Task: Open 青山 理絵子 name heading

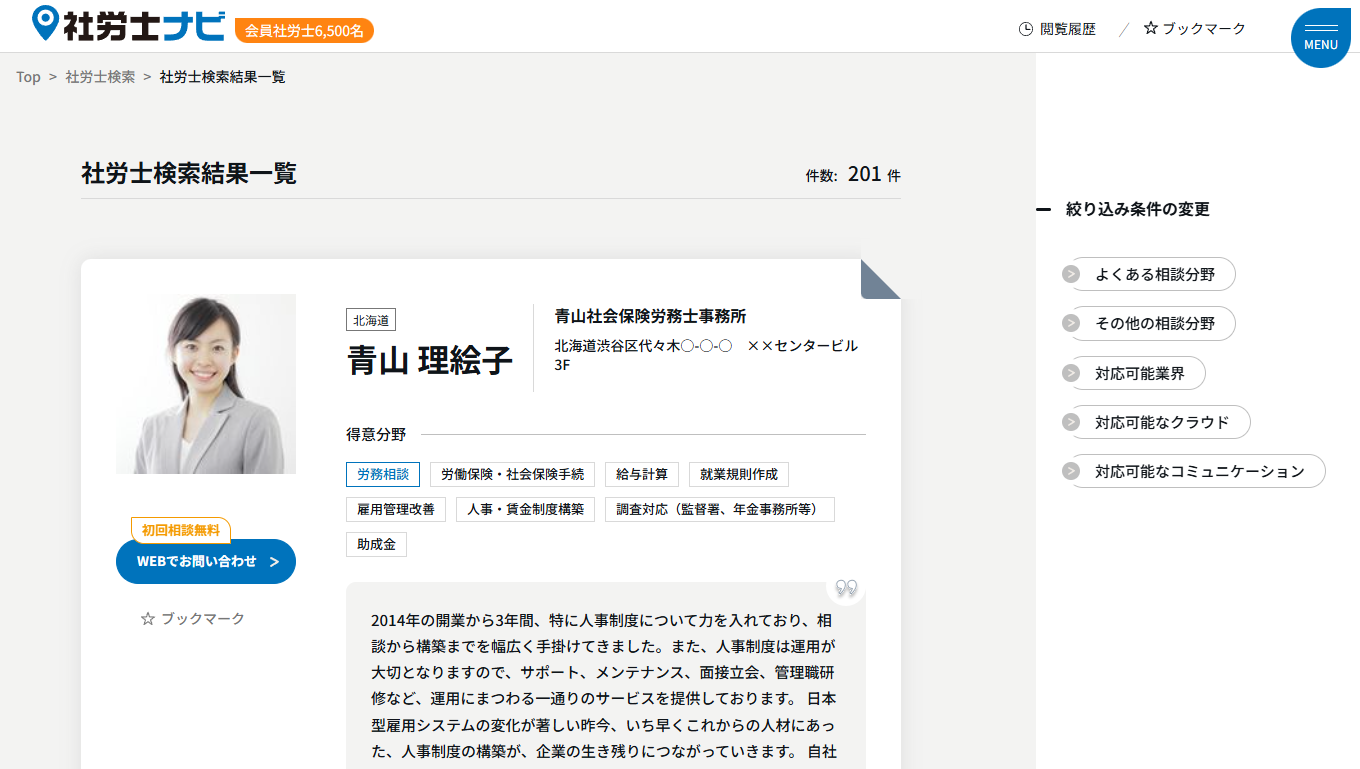Action: coord(430,360)
